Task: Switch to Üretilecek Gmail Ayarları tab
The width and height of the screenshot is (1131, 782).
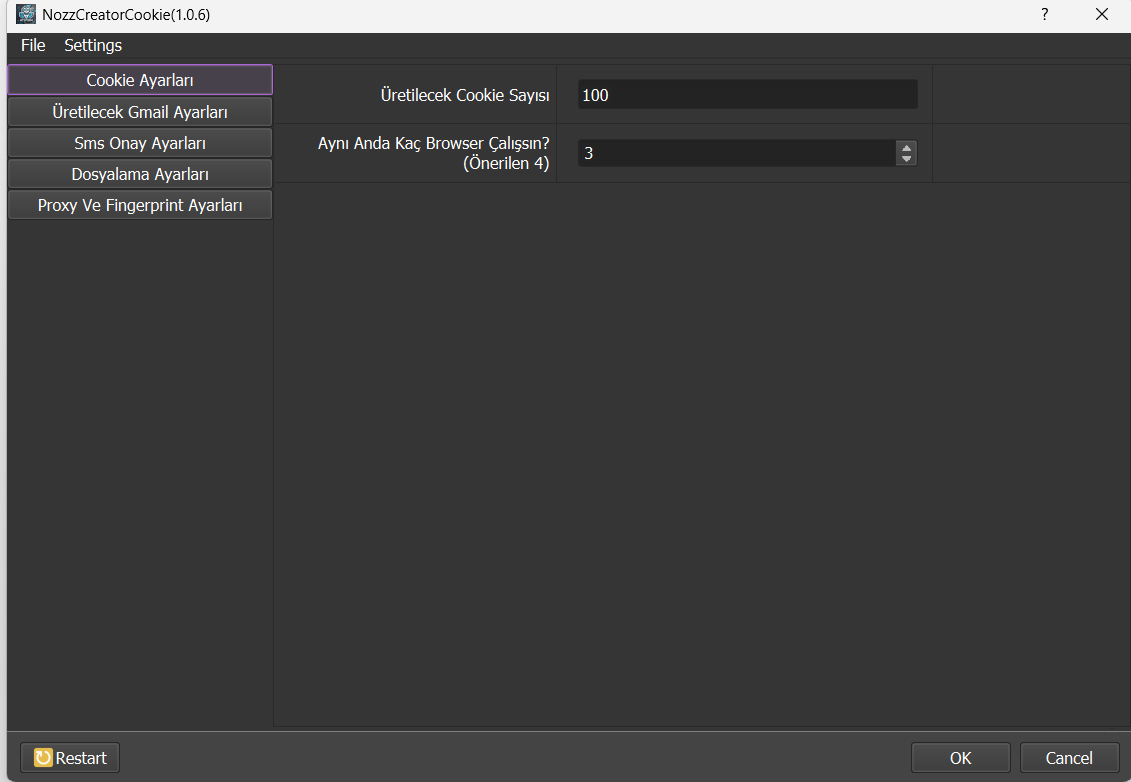Action: click(x=140, y=112)
